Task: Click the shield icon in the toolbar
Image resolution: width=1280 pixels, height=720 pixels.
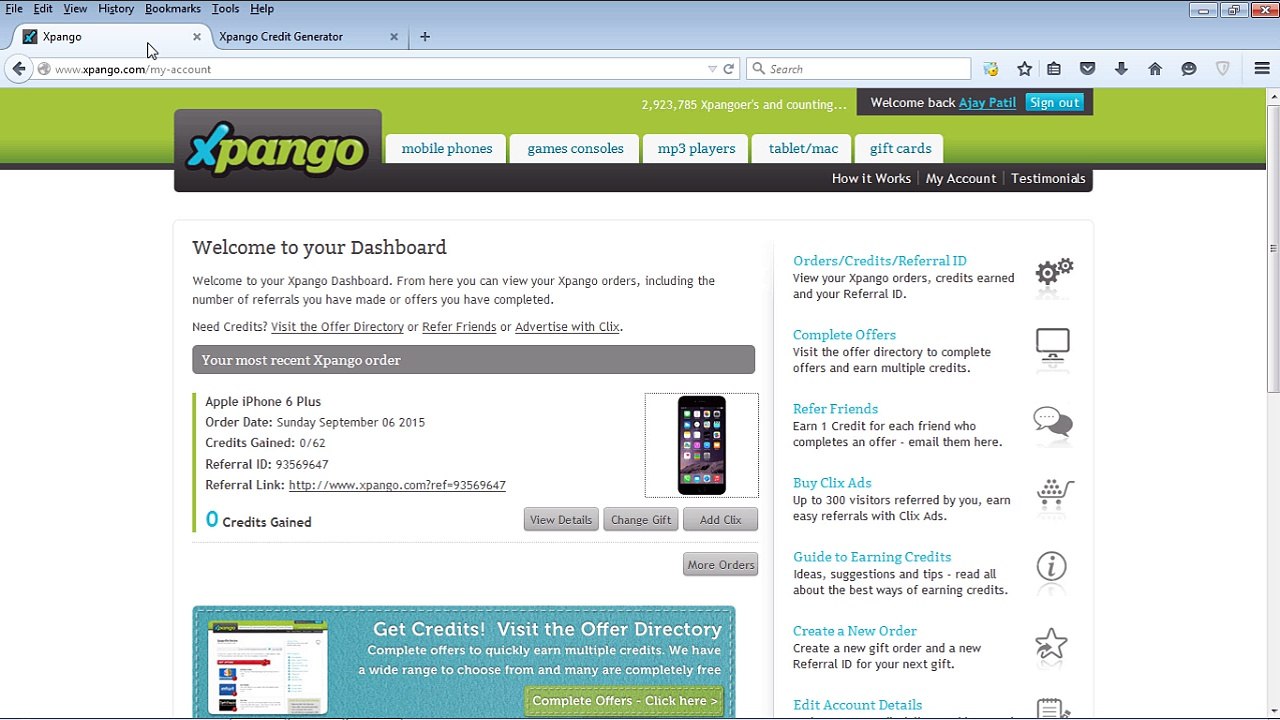Action: pos(1222,69)
